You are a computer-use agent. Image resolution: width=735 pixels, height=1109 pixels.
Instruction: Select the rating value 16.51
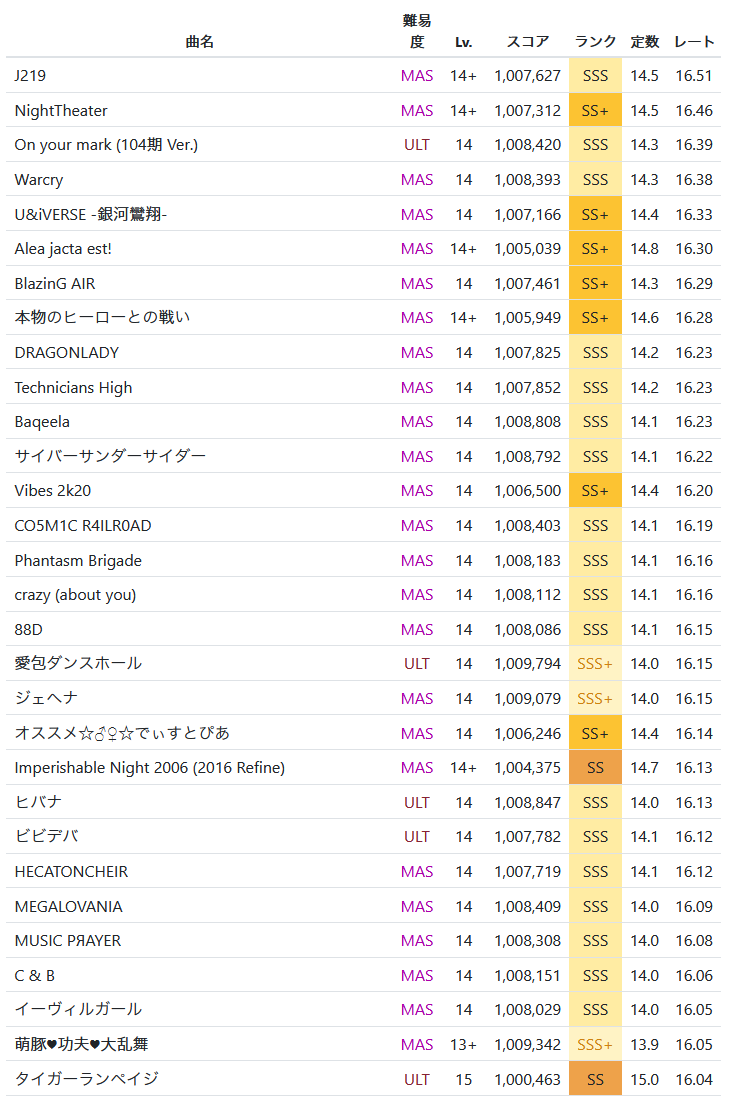694,76
